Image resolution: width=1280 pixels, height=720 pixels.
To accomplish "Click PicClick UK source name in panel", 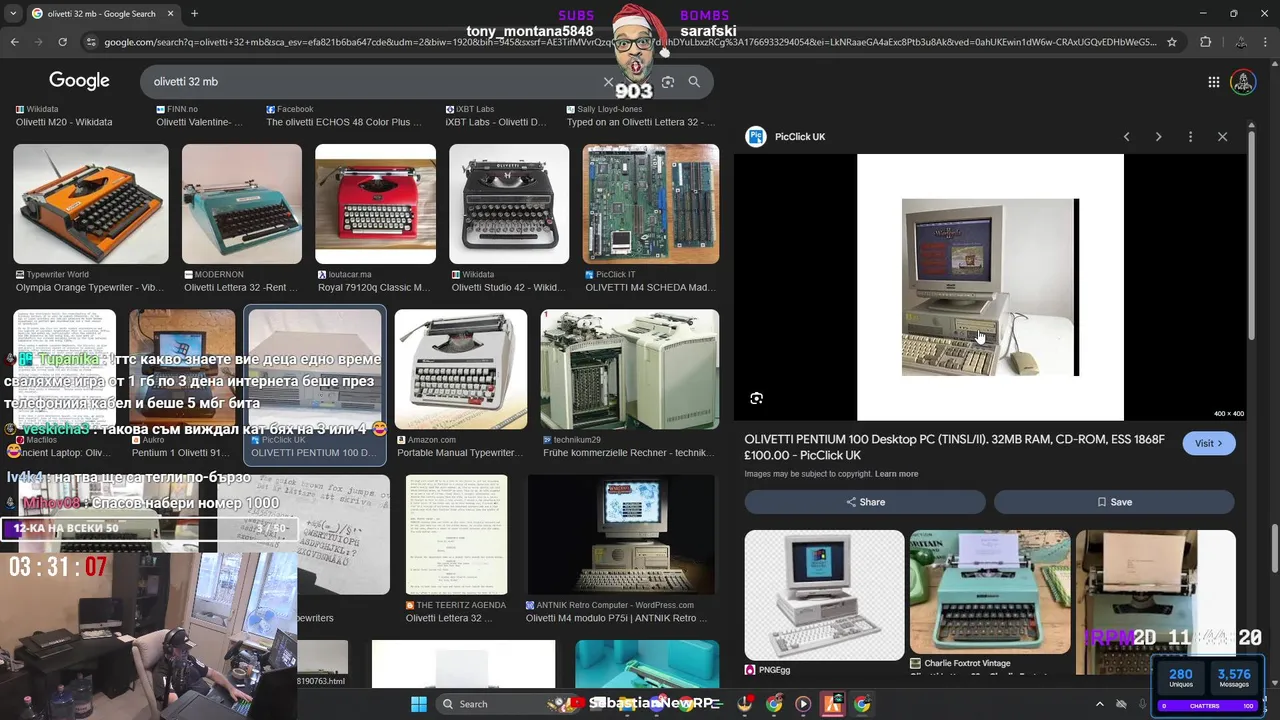I will click(x=800, y=137).
